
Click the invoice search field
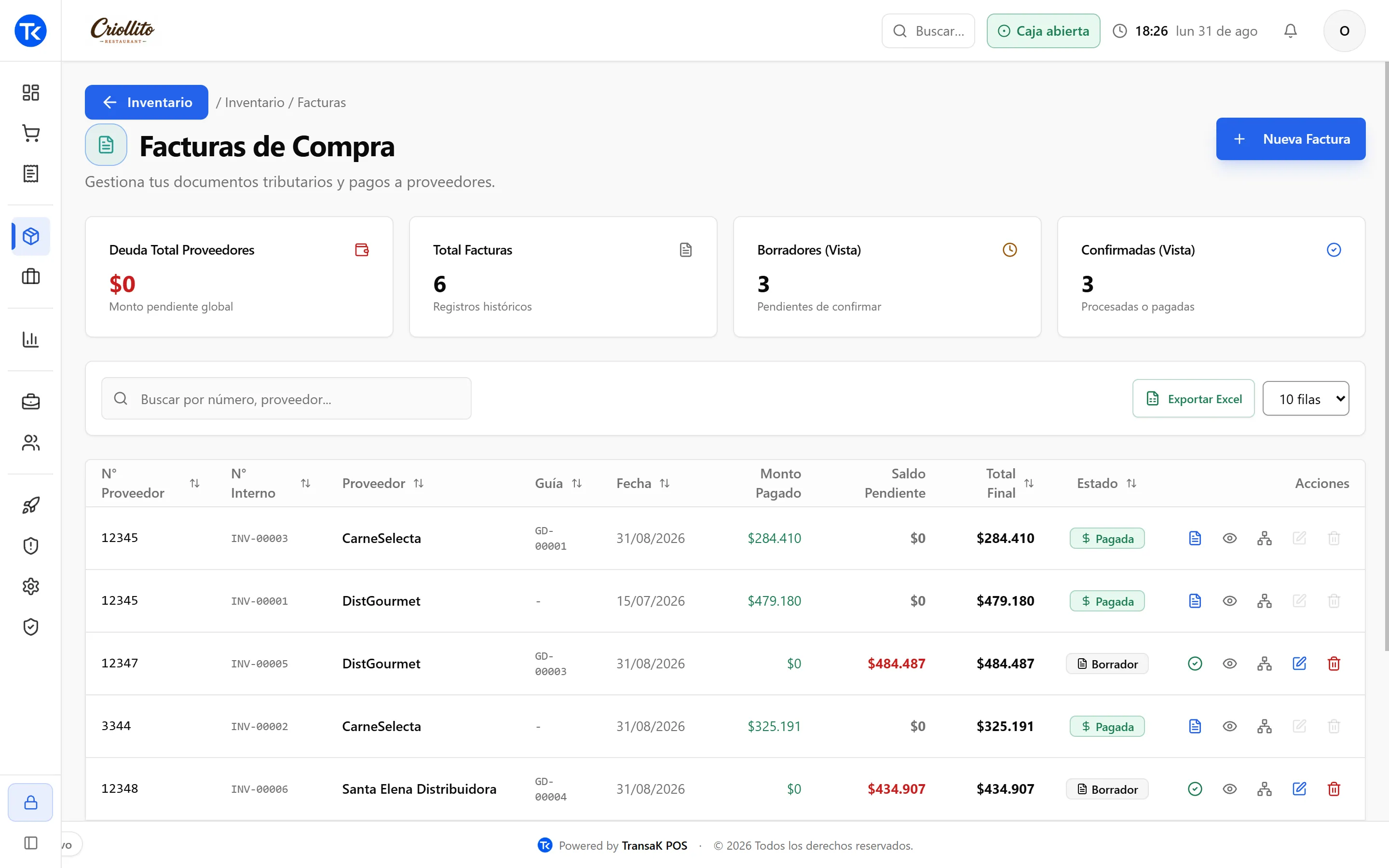(x=286, y=398)
